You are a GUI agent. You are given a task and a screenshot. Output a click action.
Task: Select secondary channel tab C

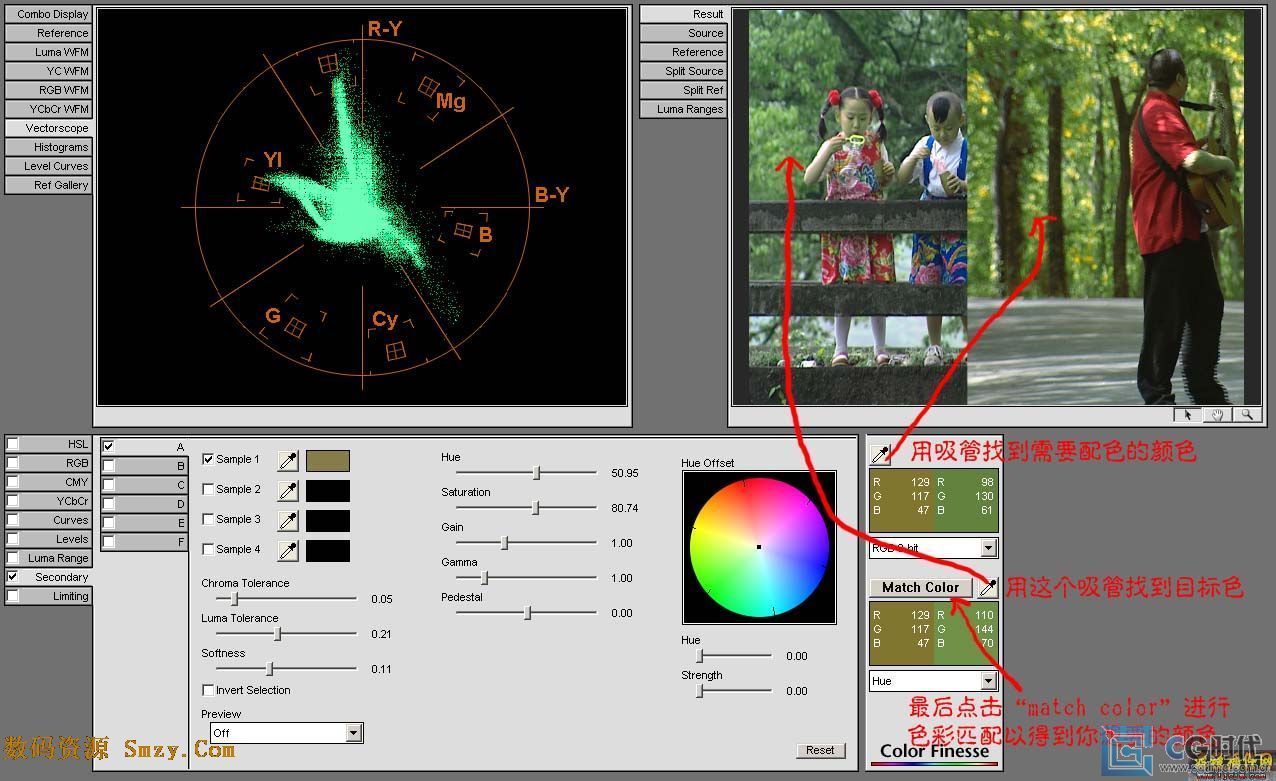pos(144,485)
